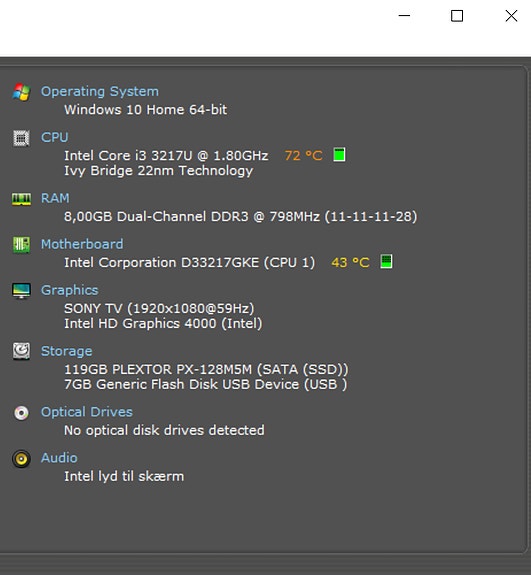Open the Operating System section link
531x575 pixels.
coord(100,91)
